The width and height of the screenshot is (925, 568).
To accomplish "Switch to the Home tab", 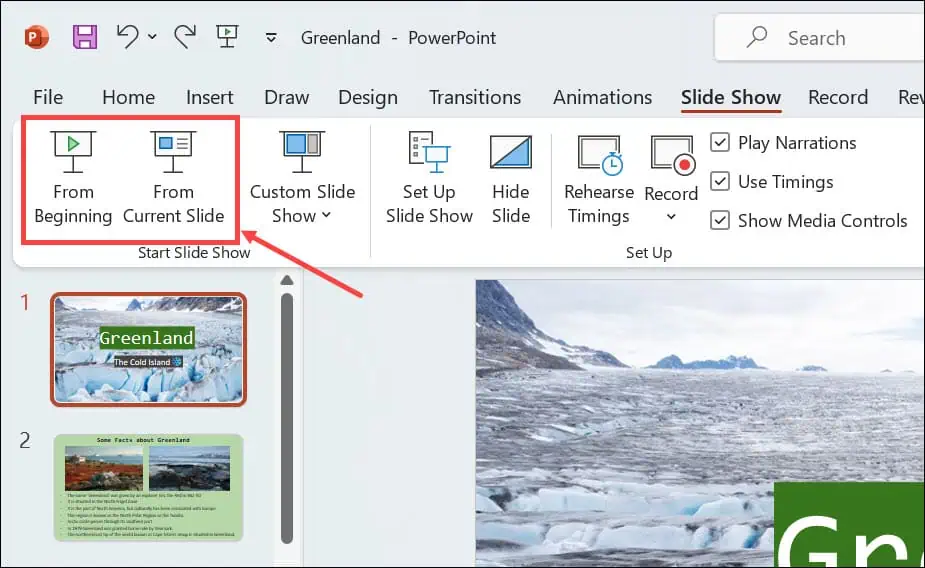I will (x=129, y=97).
